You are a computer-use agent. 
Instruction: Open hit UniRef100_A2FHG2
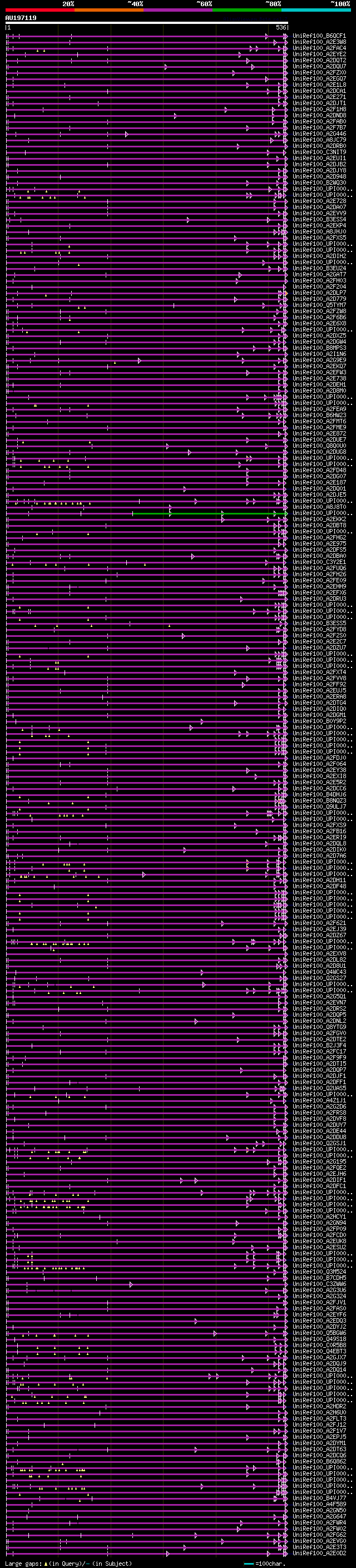click(319, 538)
